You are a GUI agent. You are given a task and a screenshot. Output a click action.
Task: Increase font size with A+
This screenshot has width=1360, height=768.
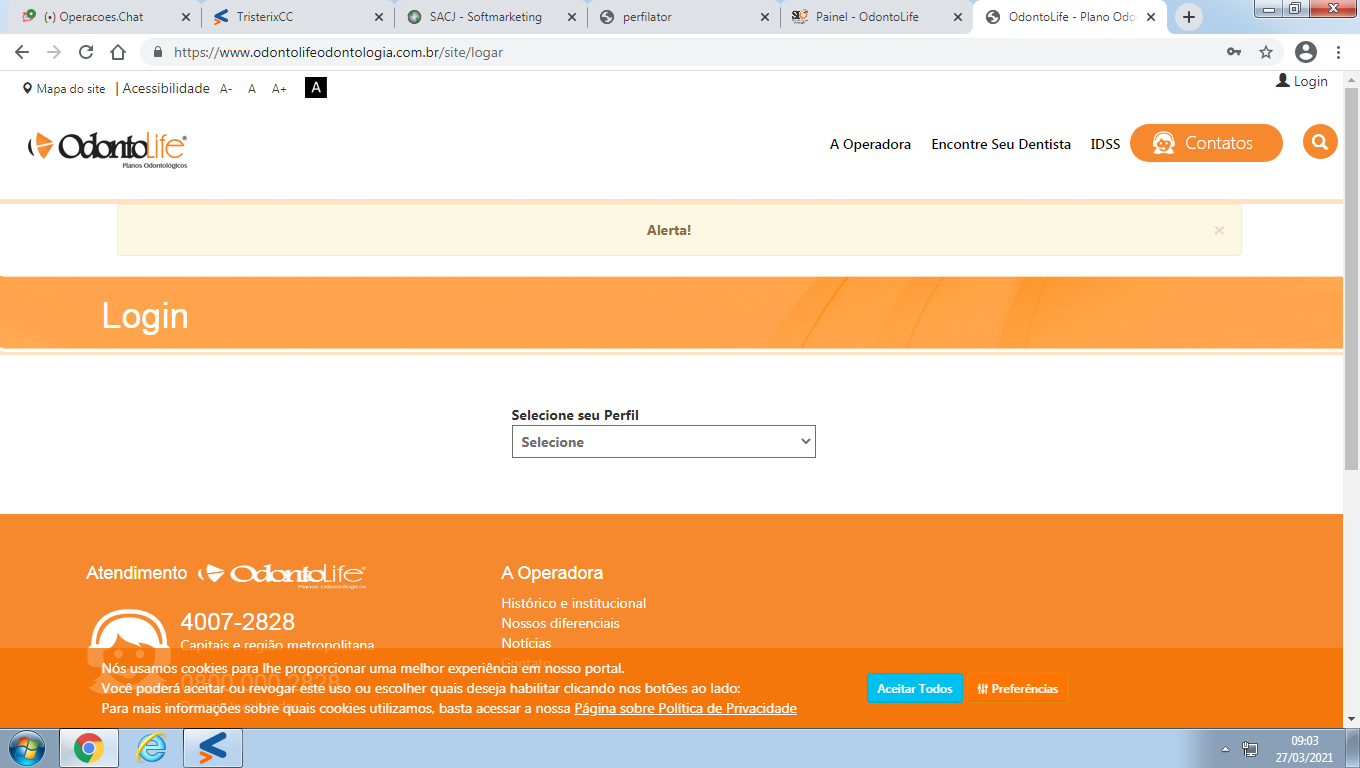279,89
